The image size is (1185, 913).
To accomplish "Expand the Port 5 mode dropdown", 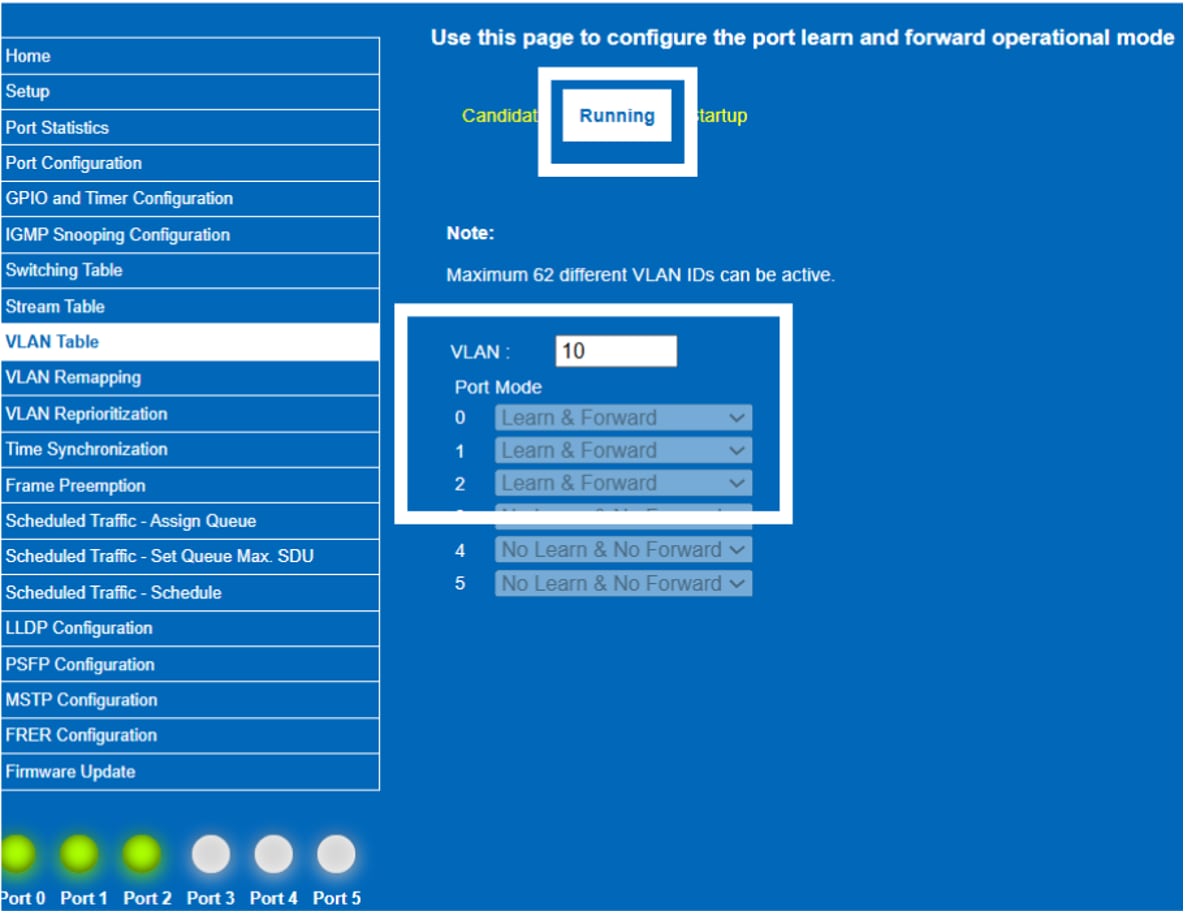I will click(x=623, y=583).
